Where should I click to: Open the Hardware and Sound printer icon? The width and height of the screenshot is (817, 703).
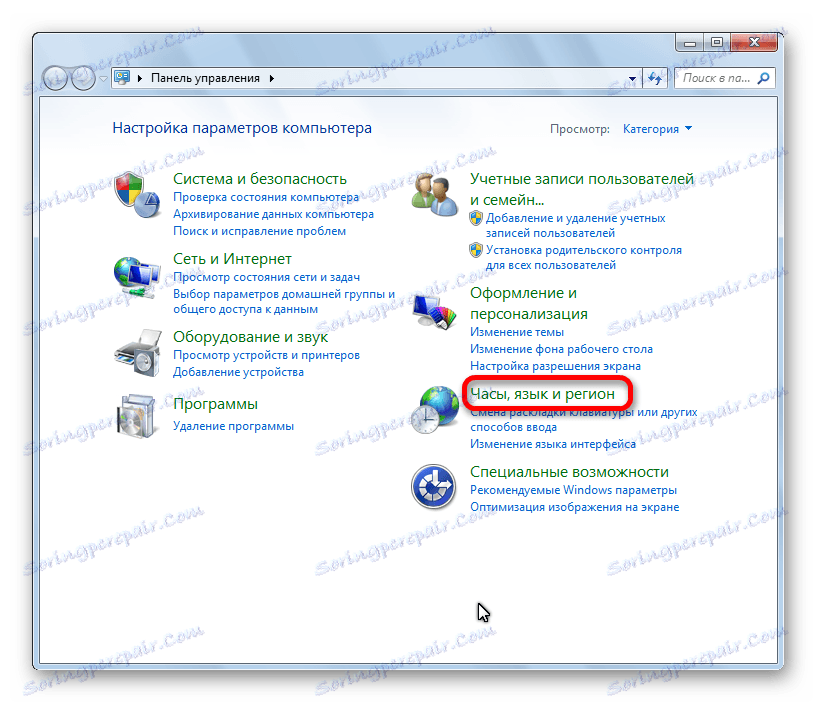(x=138, y=353)
